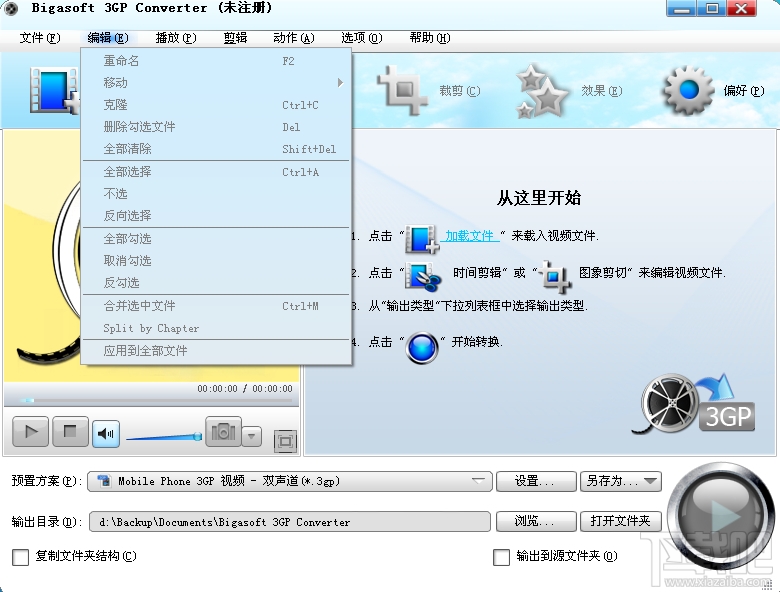780x592 pixels.
Task: Click the 3GP film reel logo
Action: pos(694,405)
